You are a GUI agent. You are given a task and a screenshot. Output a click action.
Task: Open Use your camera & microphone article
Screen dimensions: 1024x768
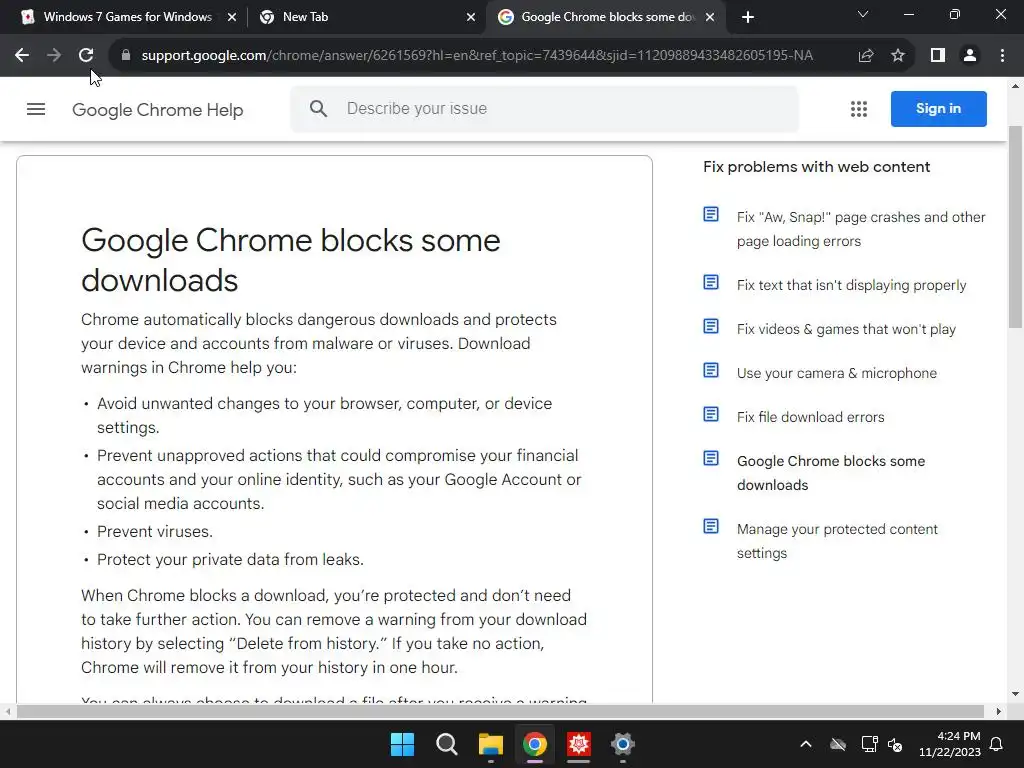[x=837, y=373]
